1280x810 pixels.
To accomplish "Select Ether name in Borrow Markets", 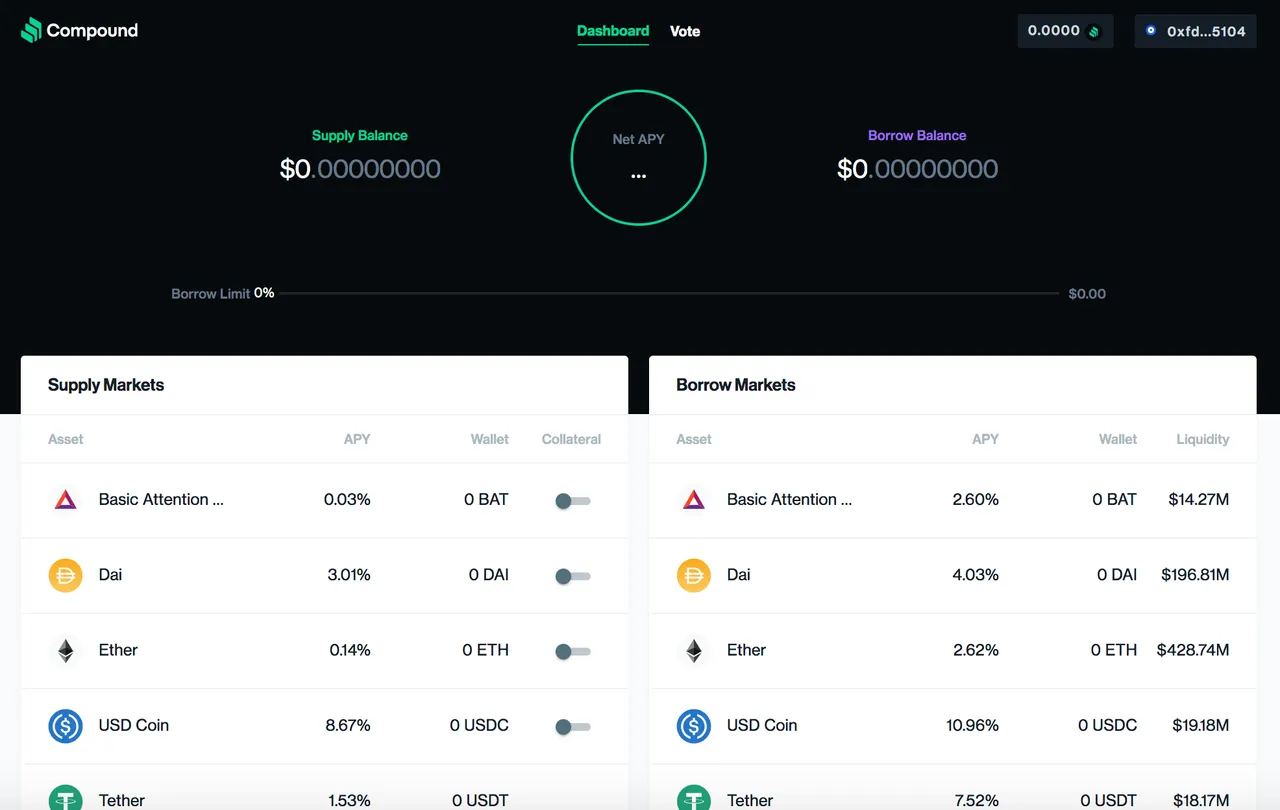I will tap(746, 649).
